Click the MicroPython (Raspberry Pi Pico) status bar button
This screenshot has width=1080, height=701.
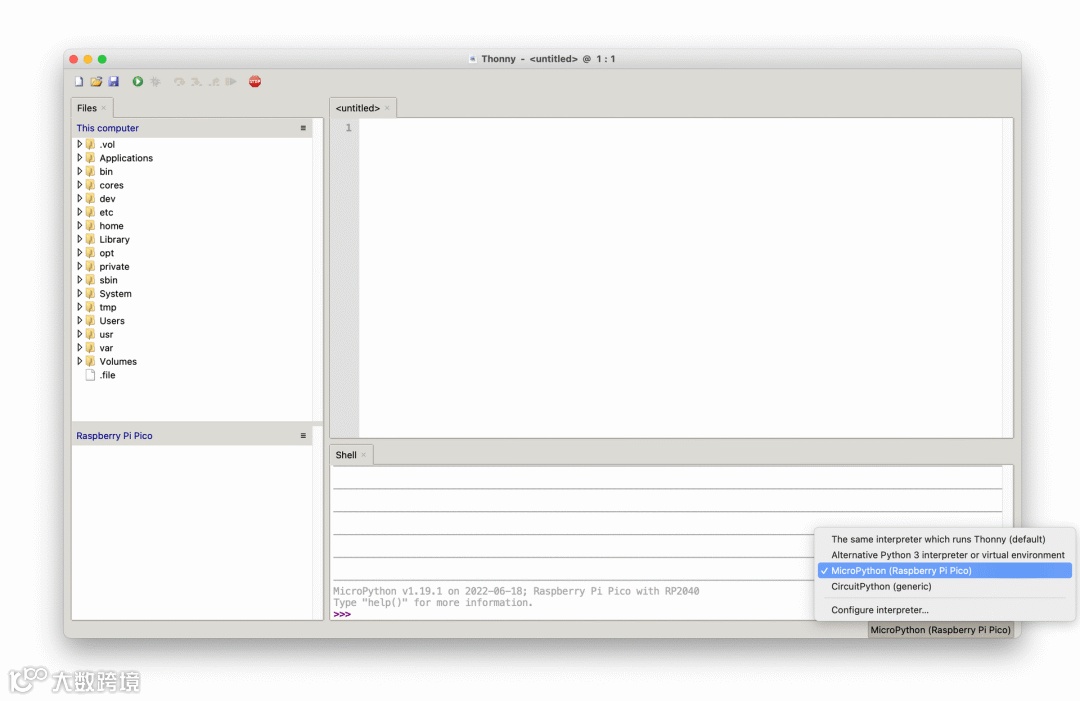click(940, 630)
